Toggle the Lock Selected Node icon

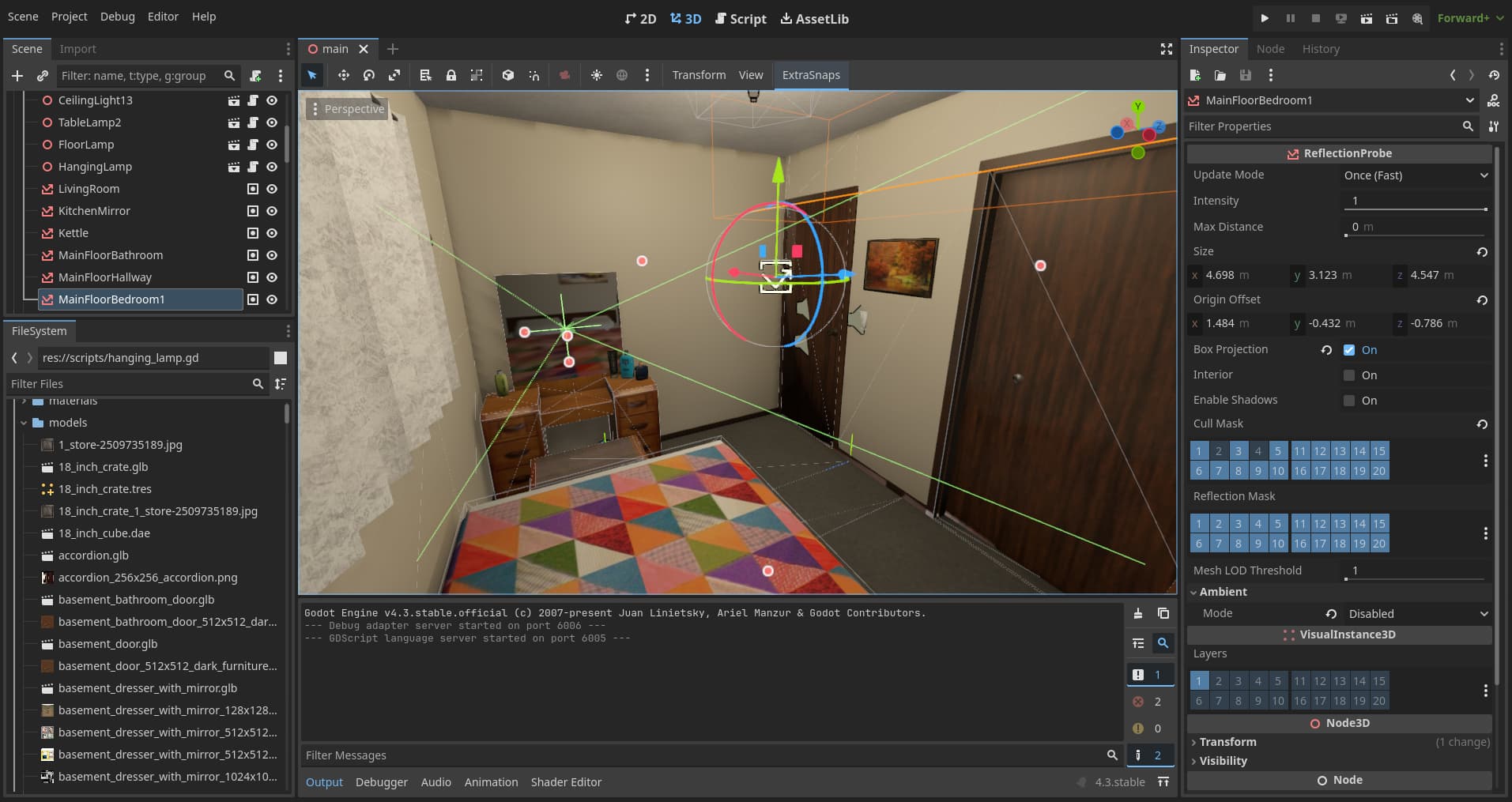click(451, 75)
